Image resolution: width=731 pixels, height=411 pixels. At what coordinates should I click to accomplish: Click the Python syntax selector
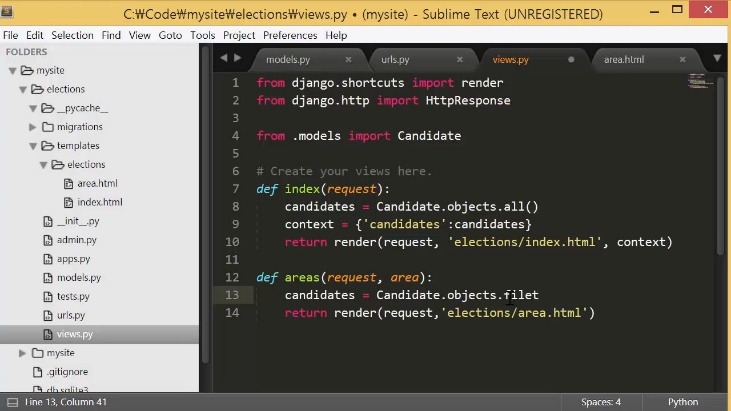point(683,402)
